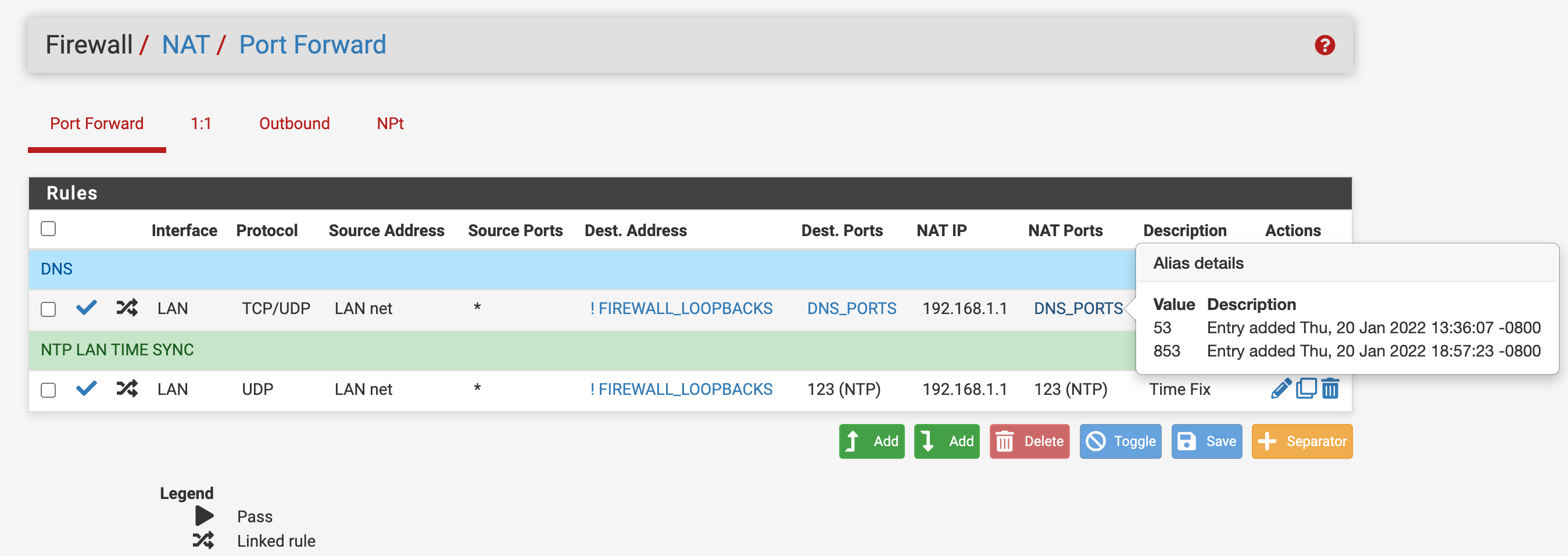Open the Outbound NAT tab

(295, 124)
